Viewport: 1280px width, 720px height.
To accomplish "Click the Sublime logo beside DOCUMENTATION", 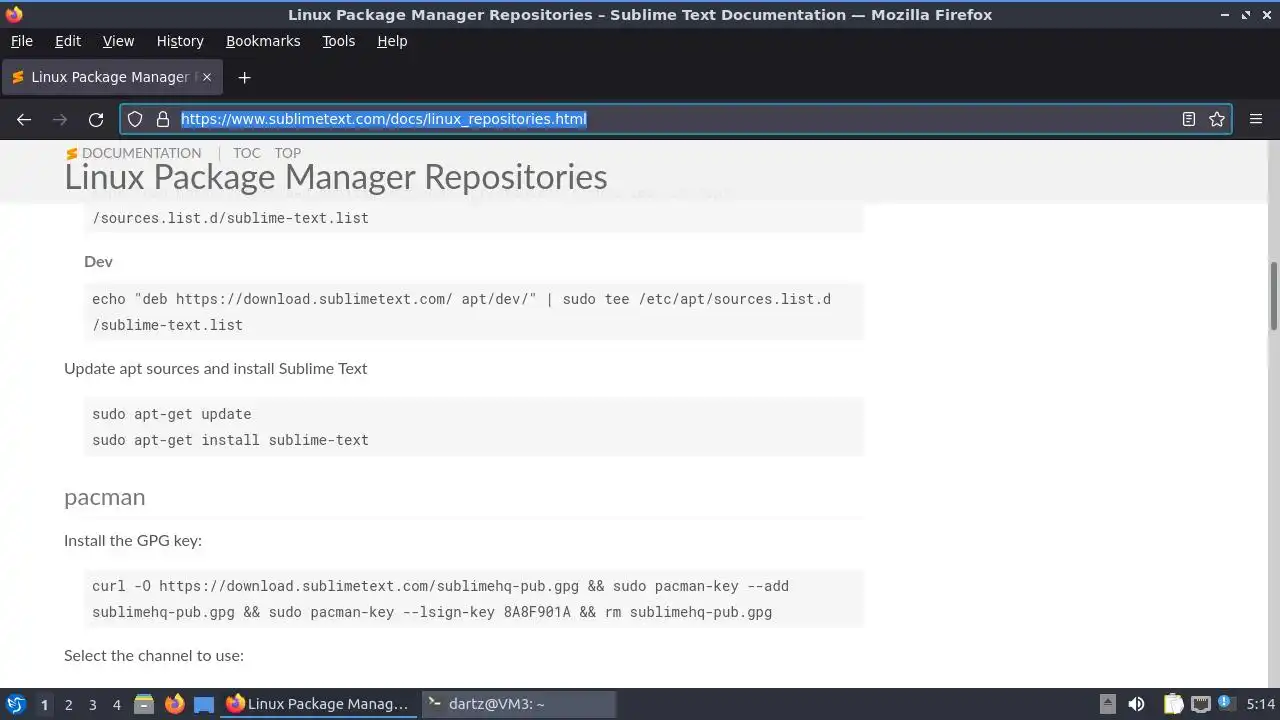I will (72, 153).
